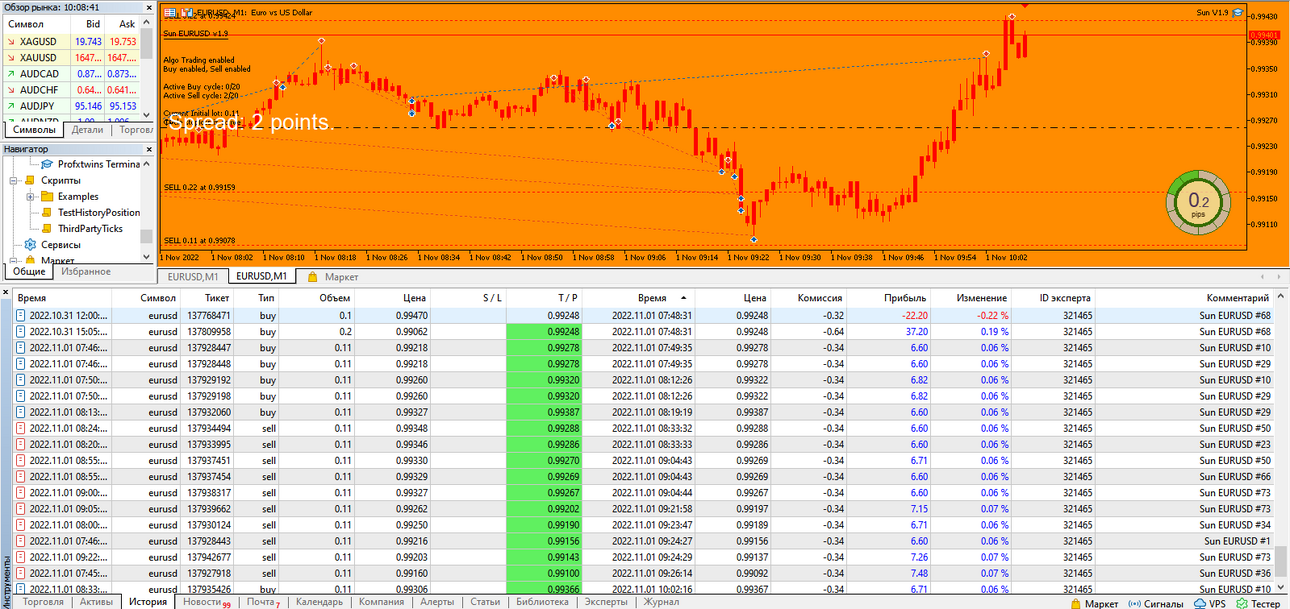Open the Новости tab in toolbox
Image resolution: width=1290 pixels, height=609 pixels.
pyautogui.click(x=207, y=602)
